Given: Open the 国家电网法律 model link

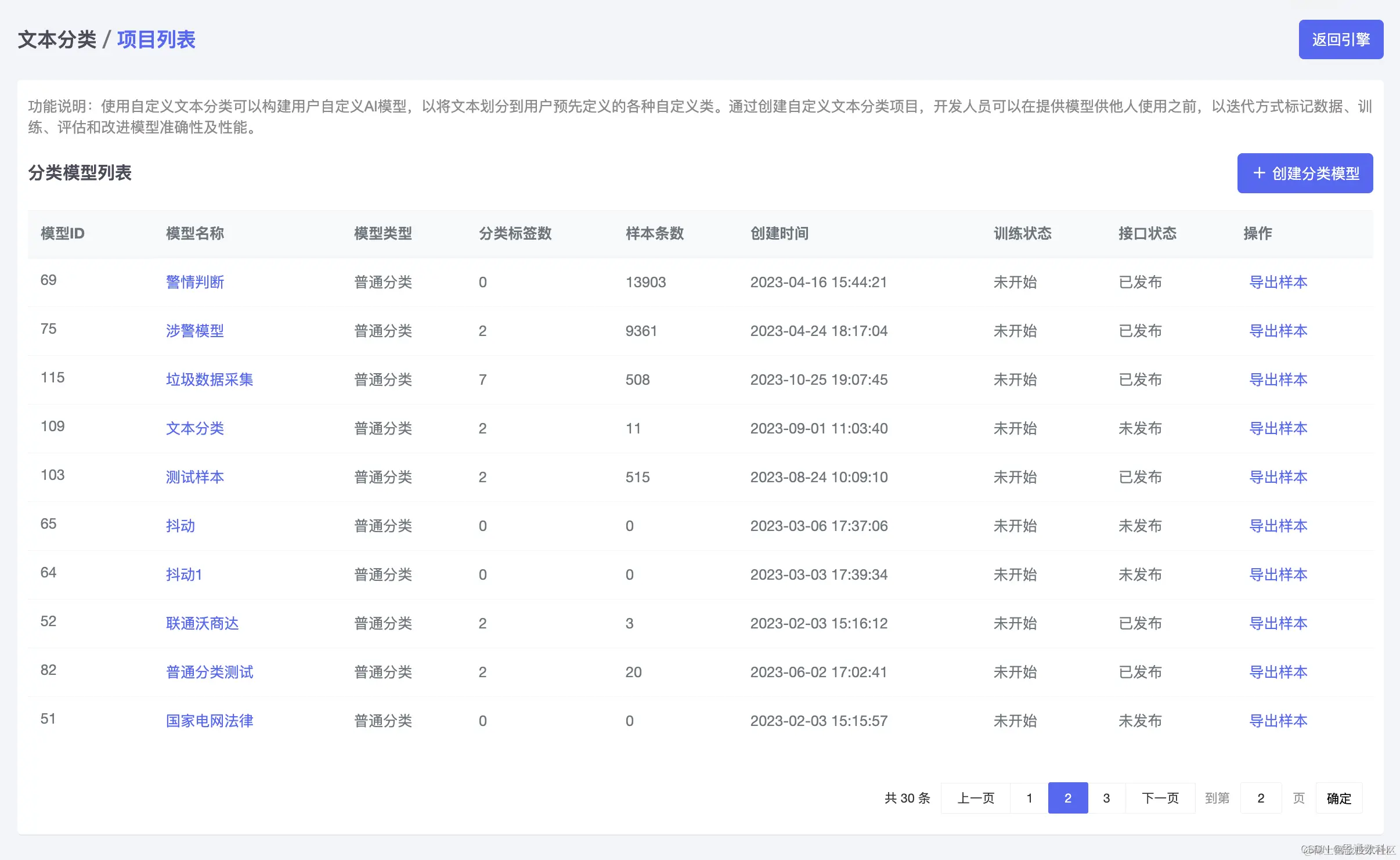Looking at the screenshot, I should coord(209,721).
